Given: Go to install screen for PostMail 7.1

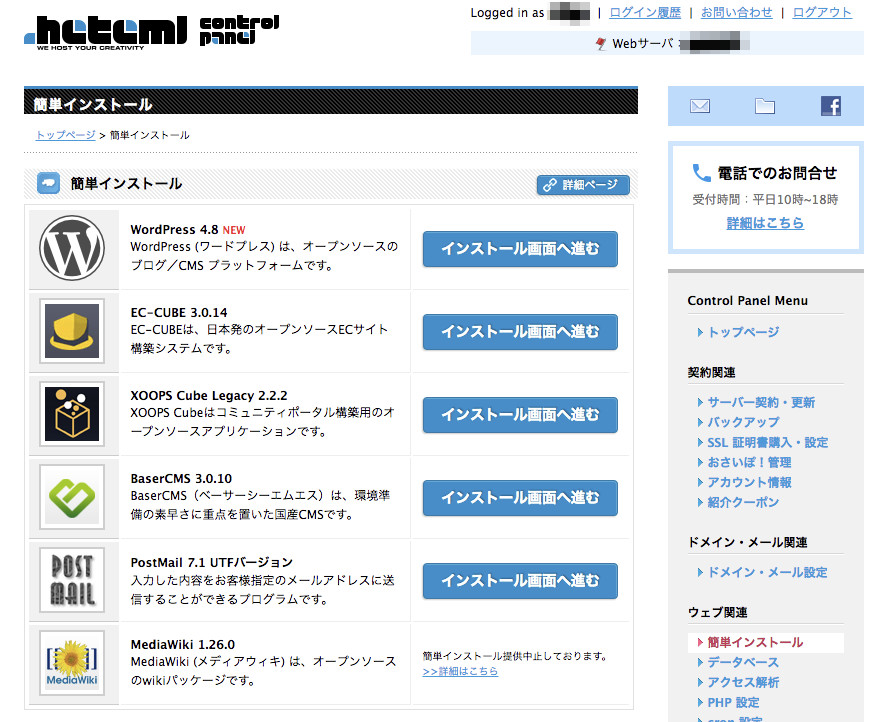Looking at the screenshot, I should point(520,581).
